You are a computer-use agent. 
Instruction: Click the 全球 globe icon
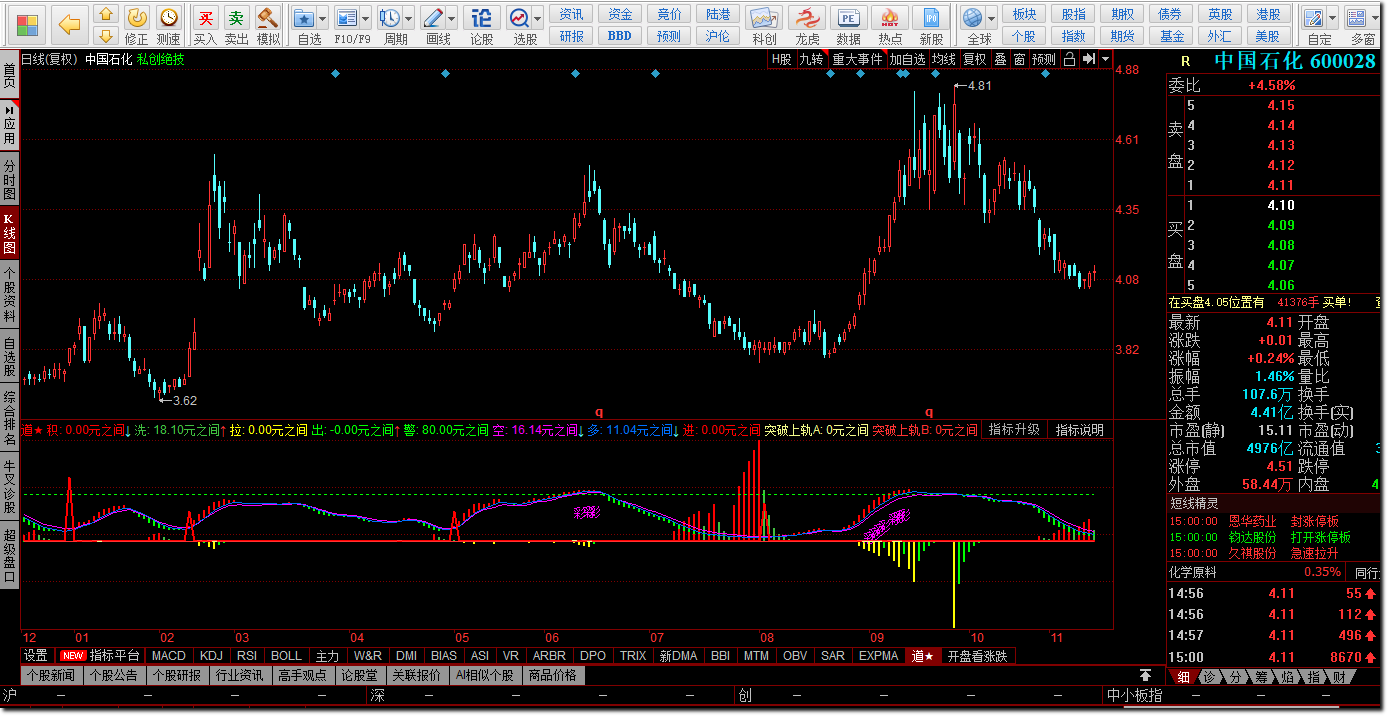[x=972, y=17]
